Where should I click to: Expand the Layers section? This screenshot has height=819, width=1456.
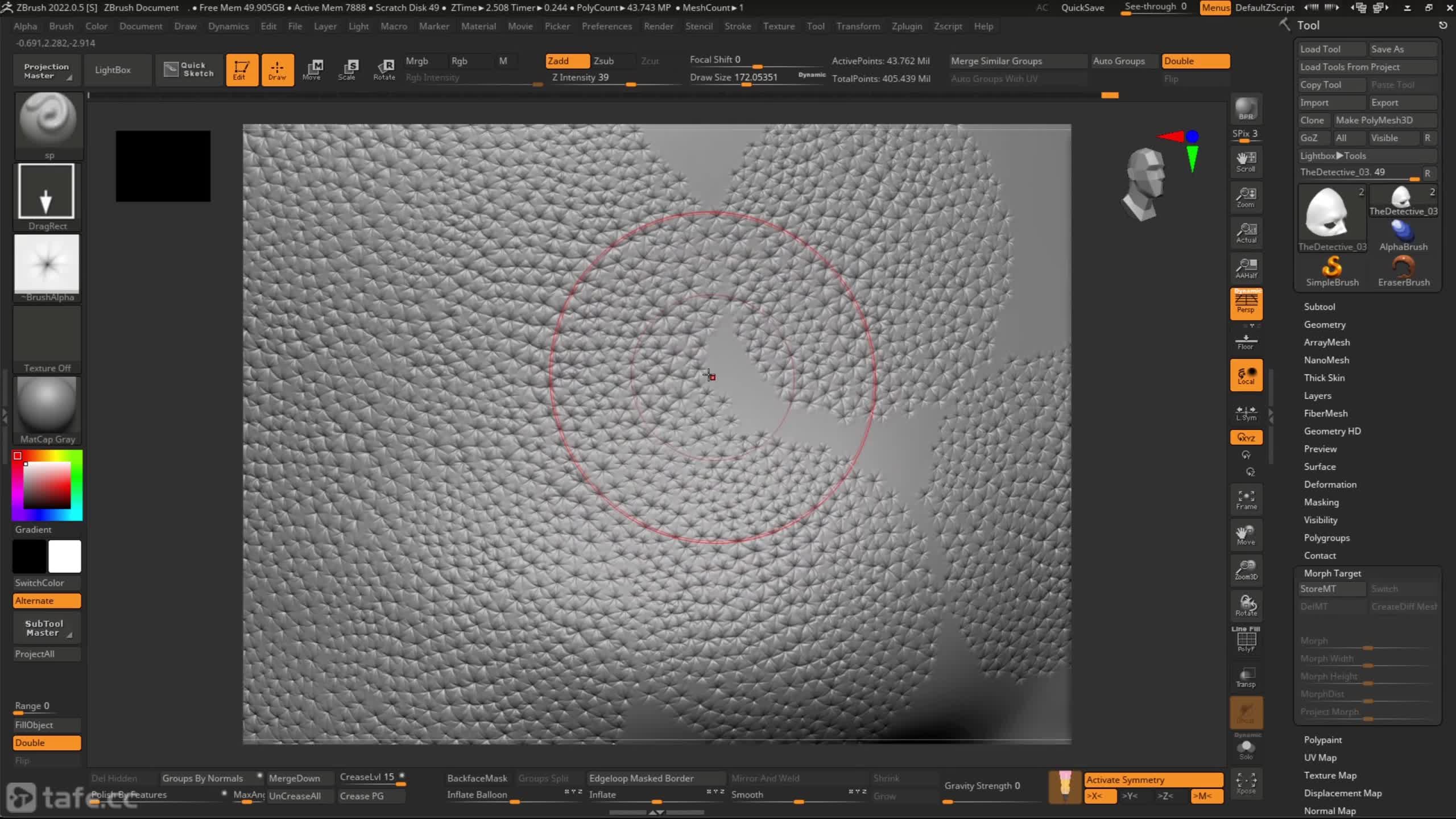(1317, 395)
